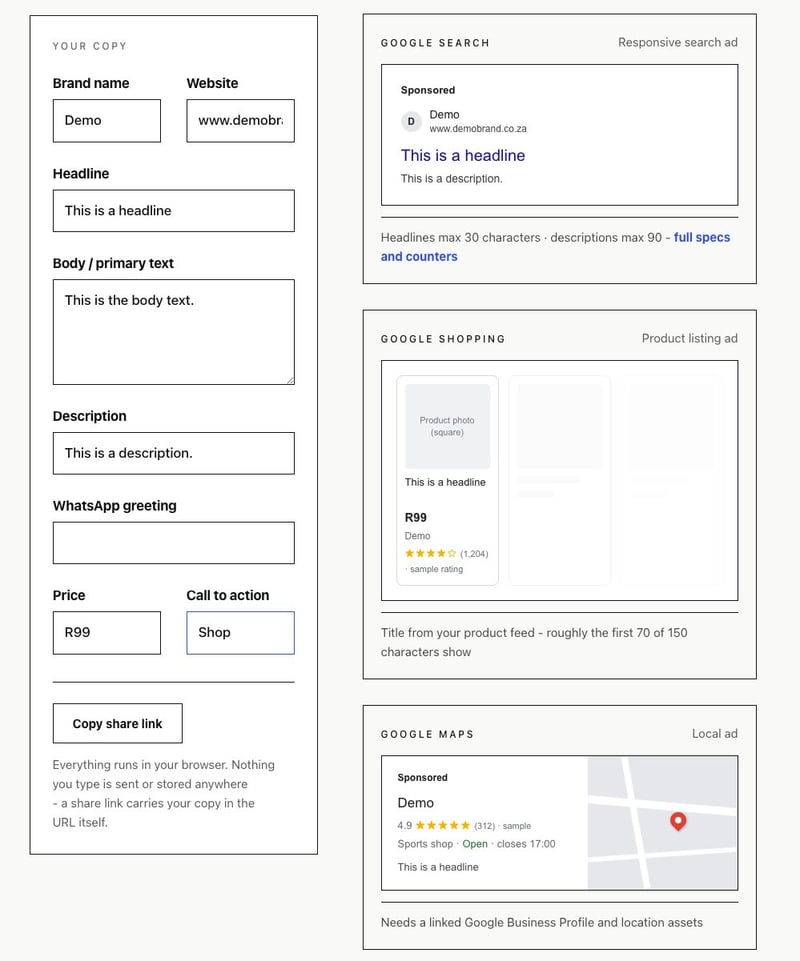Select the Description input field
Image resolution: width=800 pixels, height=961 pixels.
click(x=173, y=454)
